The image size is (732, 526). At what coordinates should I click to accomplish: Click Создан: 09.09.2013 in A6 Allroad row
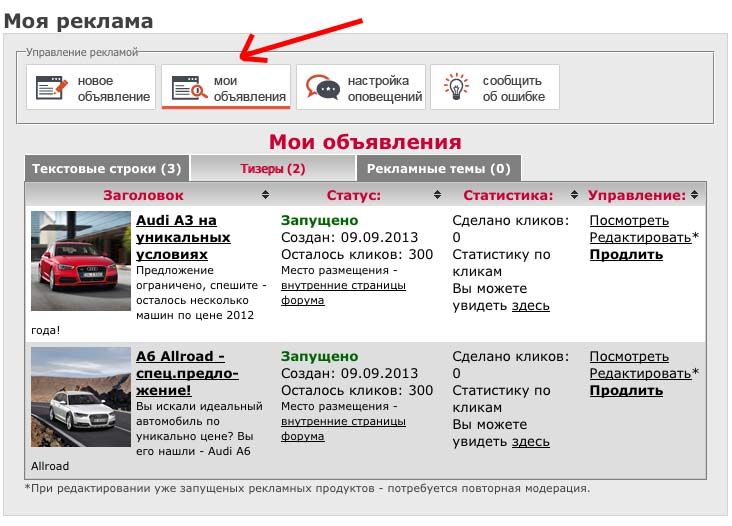[x=350, y=373]
